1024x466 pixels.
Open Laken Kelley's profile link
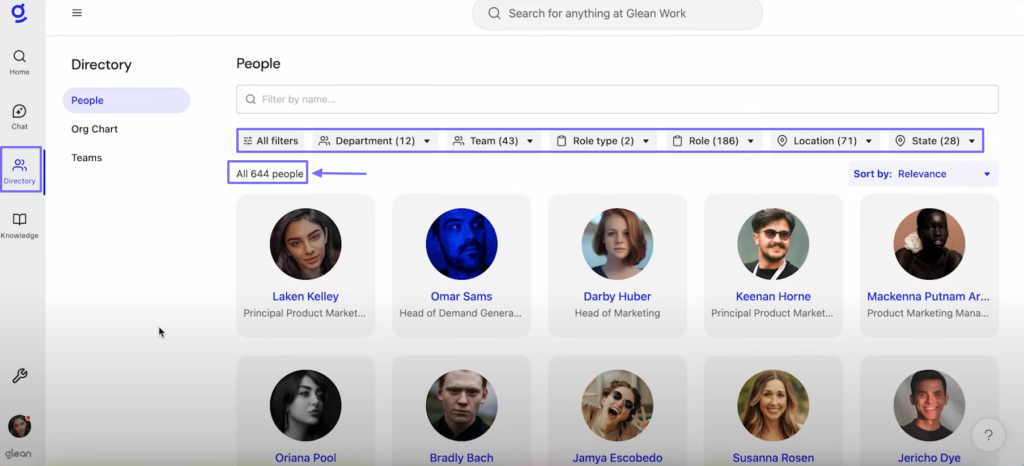point(306,296)
